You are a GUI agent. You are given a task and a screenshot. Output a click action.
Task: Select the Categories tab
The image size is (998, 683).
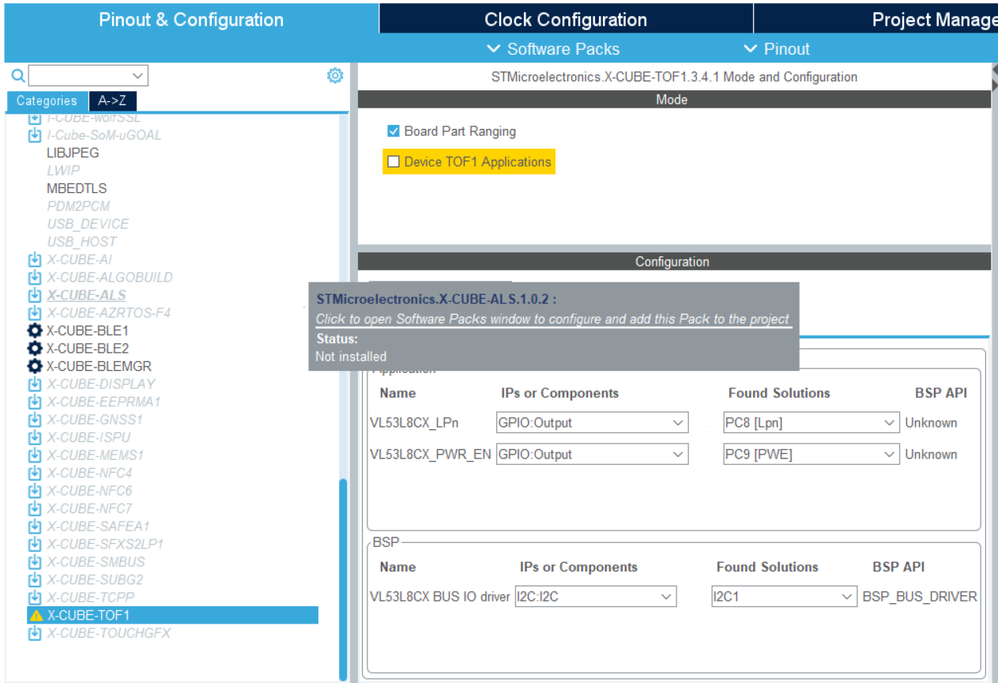click(x=46, y=101)
